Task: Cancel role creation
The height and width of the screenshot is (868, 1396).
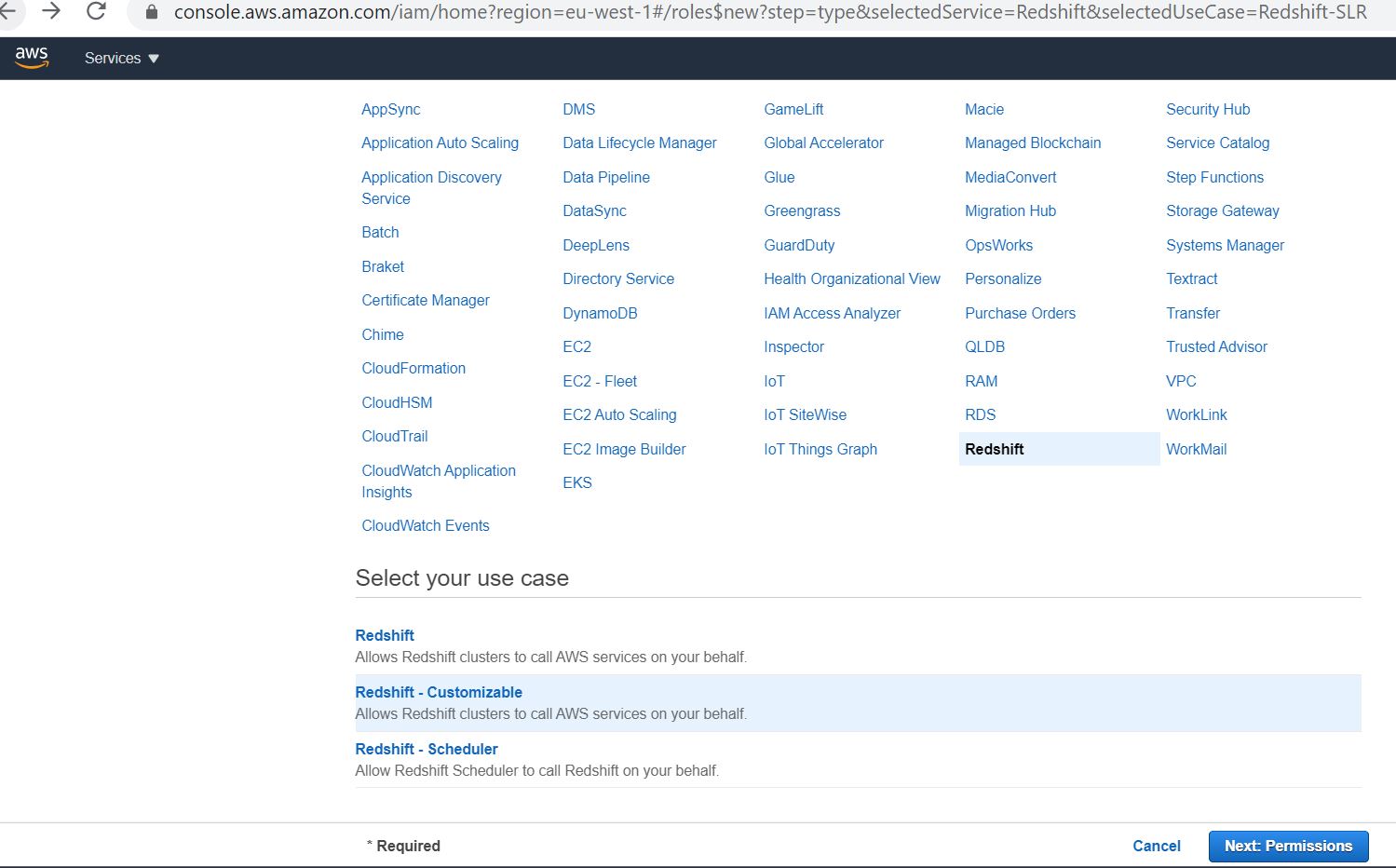Action: click(1156, 846)
